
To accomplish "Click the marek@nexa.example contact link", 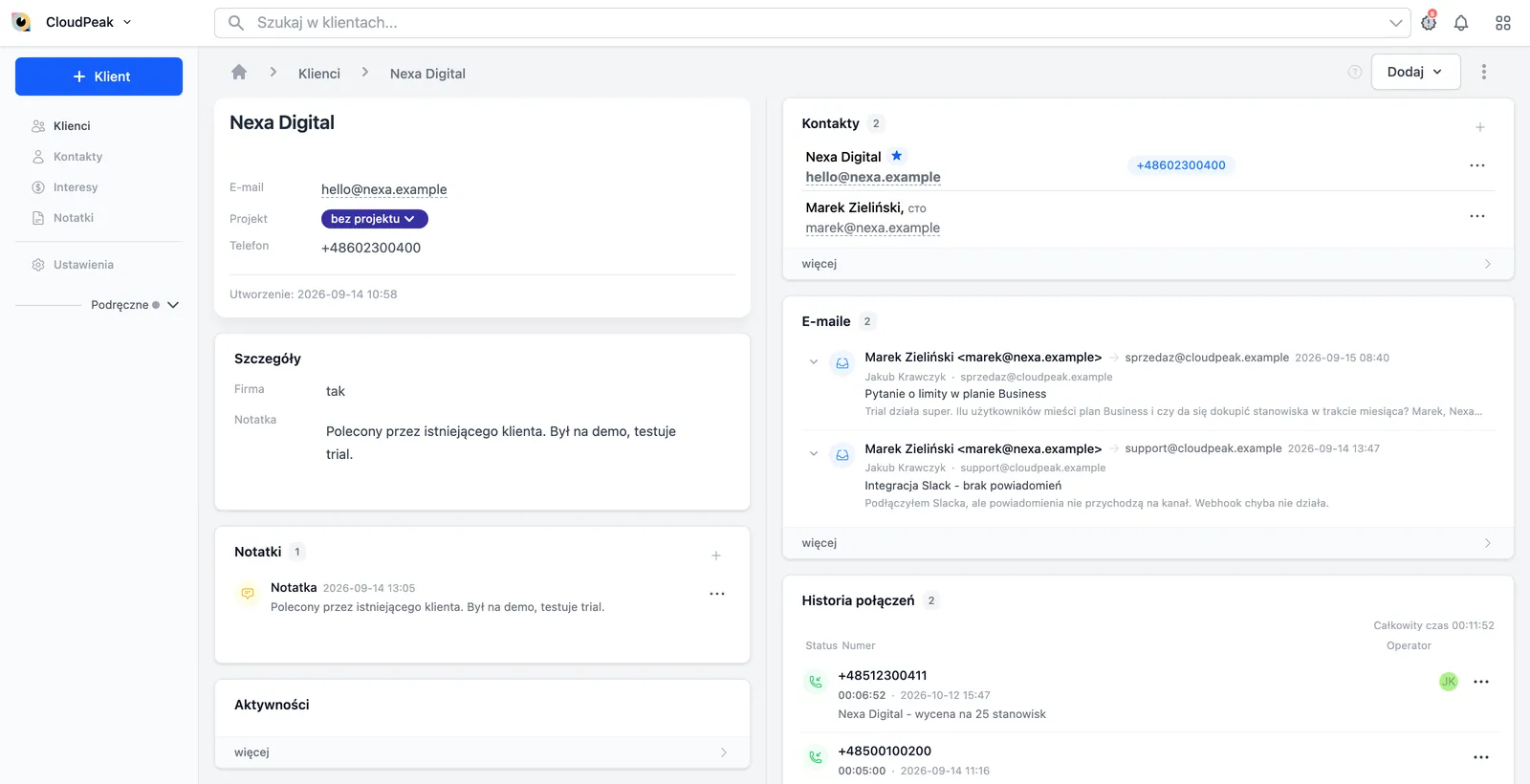I will point(873,228).
